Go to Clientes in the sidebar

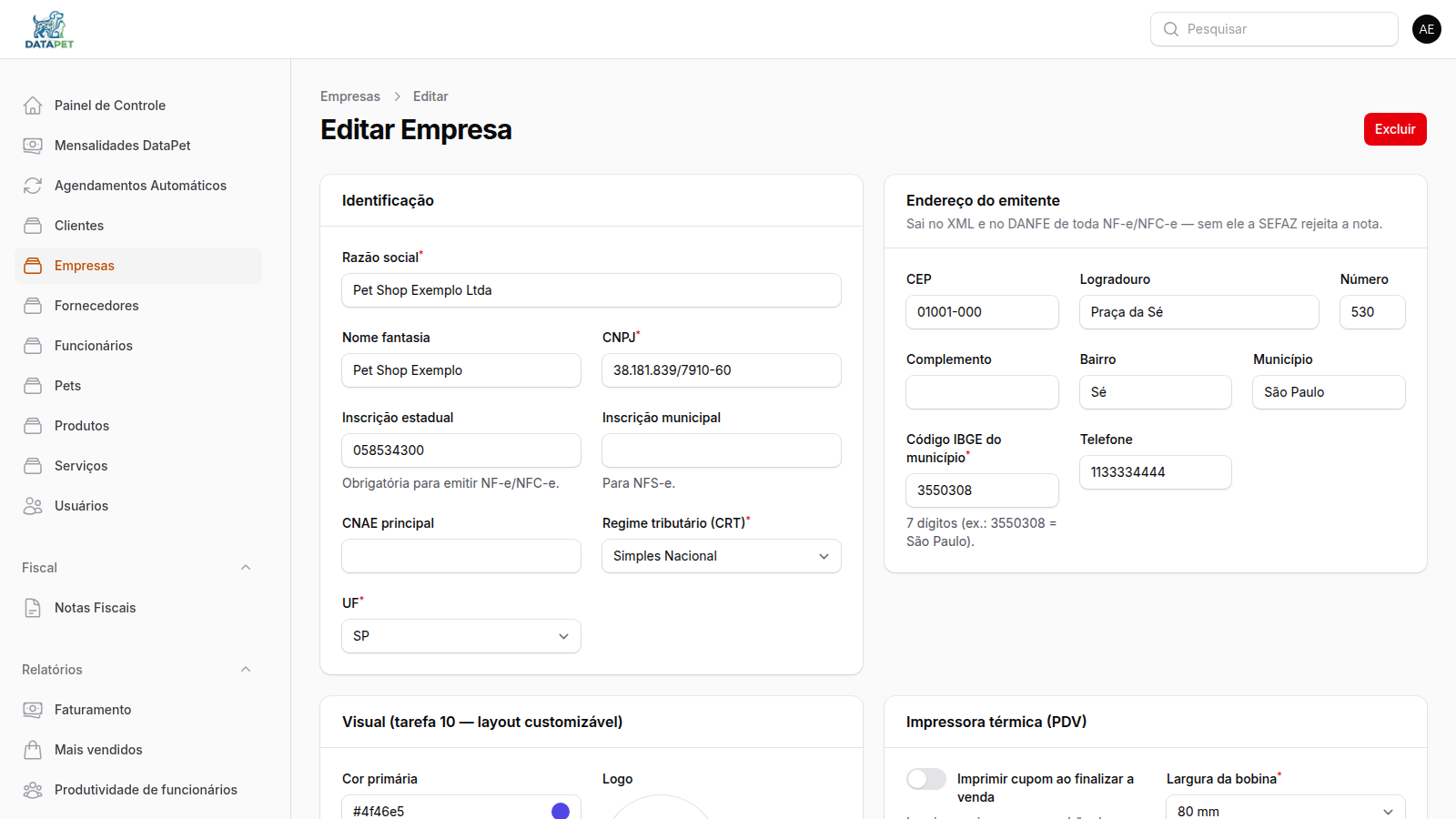(138, 226)
